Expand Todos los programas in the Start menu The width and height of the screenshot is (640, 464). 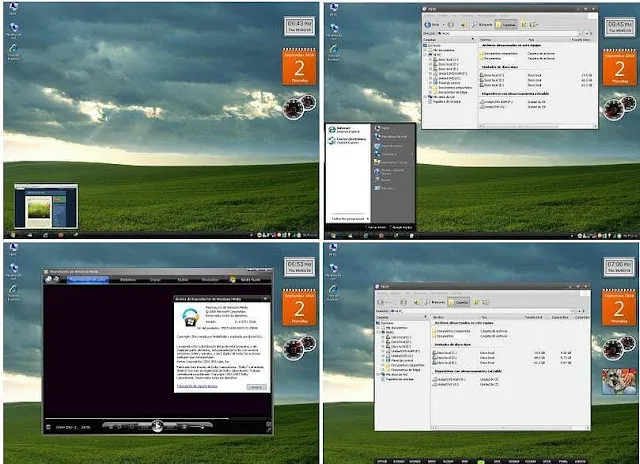tap(349, 219)
